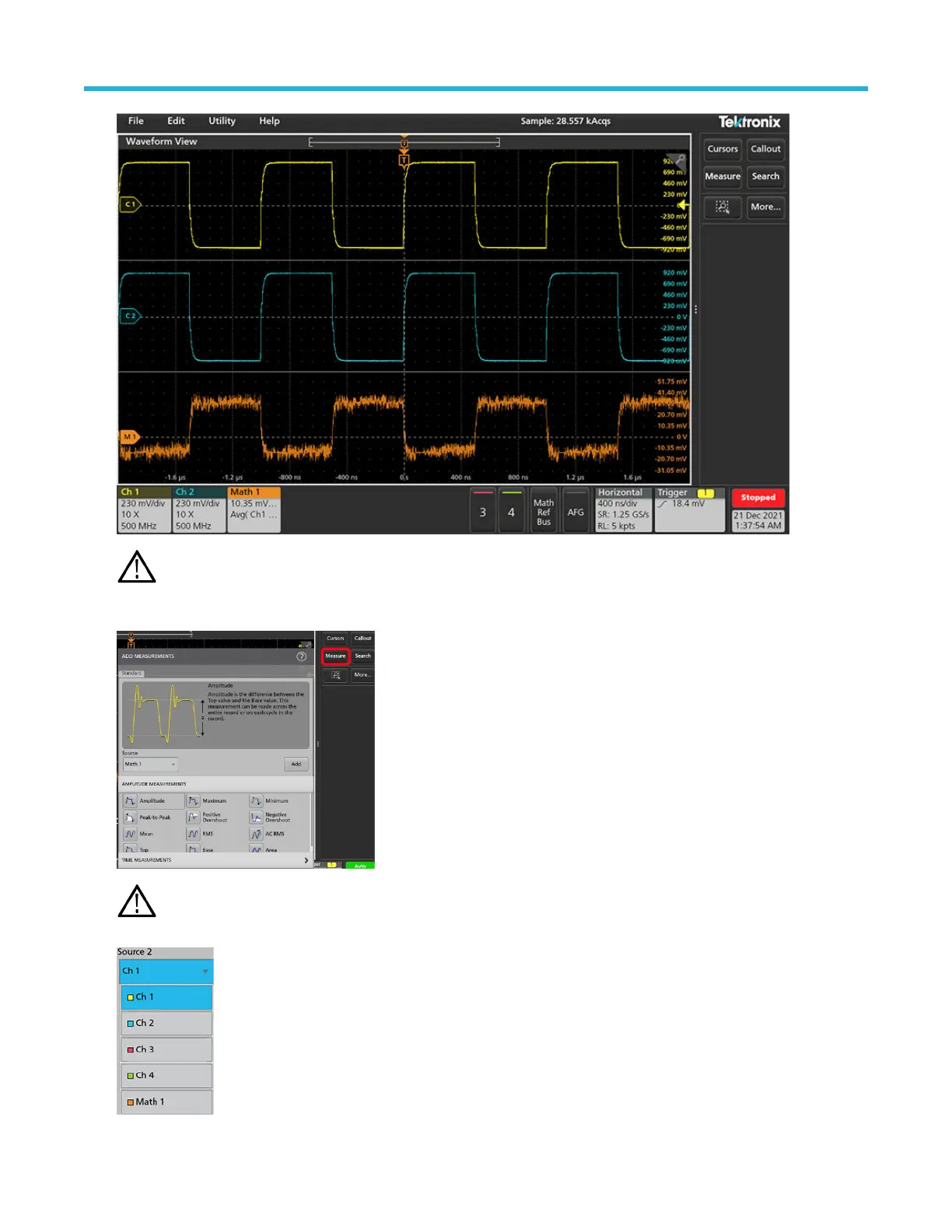Screen dimensions: 952x1232
Task: Click More... button in Add Measurements screenshot
Action: tap(362, 675)
